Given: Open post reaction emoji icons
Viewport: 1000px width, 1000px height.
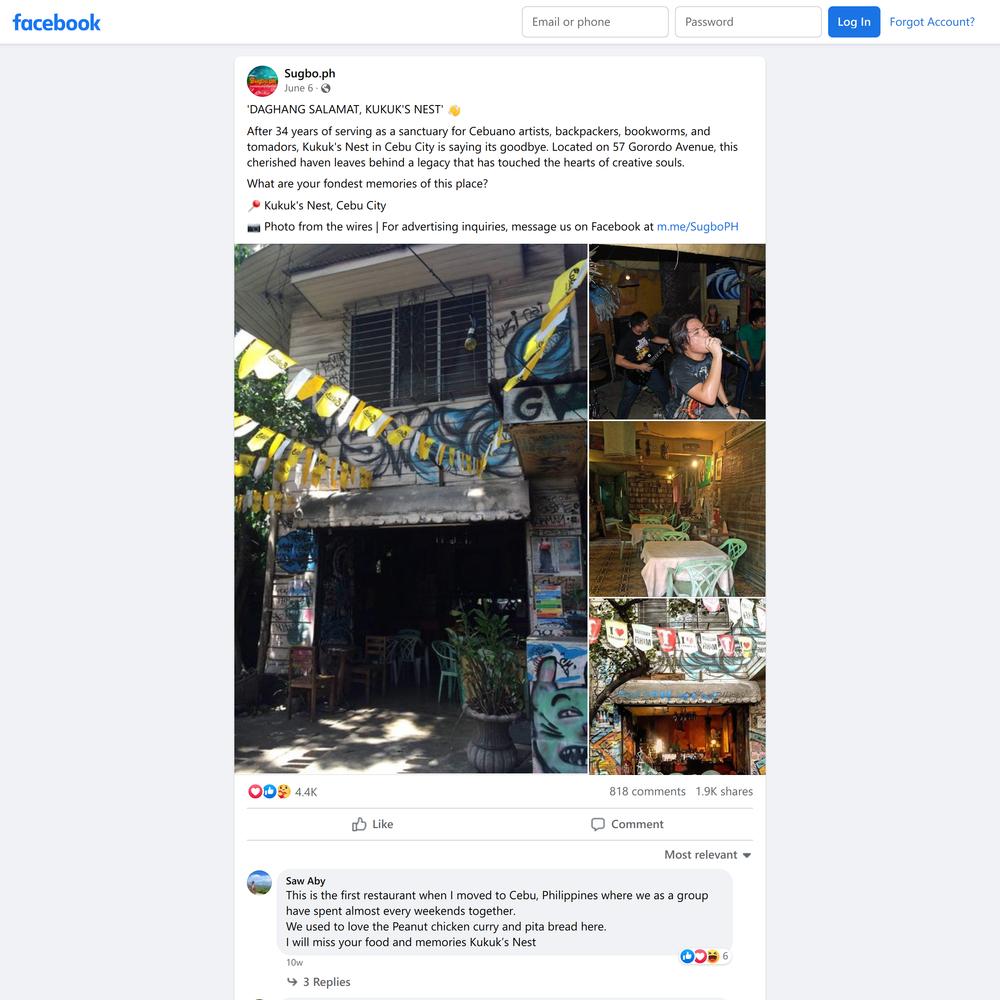Looking at the screenshot, I should [x=269, y=791].
